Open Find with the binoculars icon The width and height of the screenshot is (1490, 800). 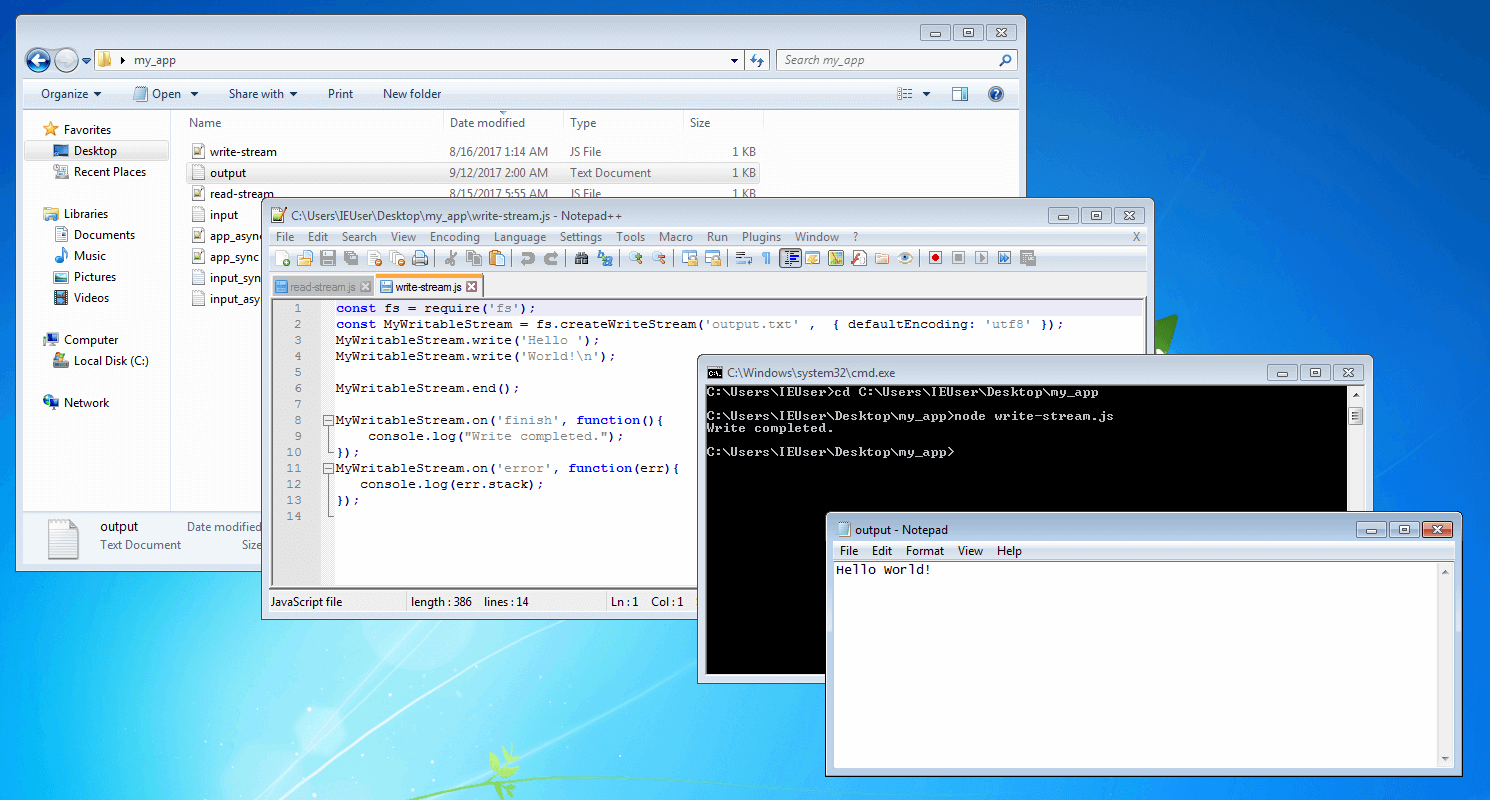tap(582, 258)
